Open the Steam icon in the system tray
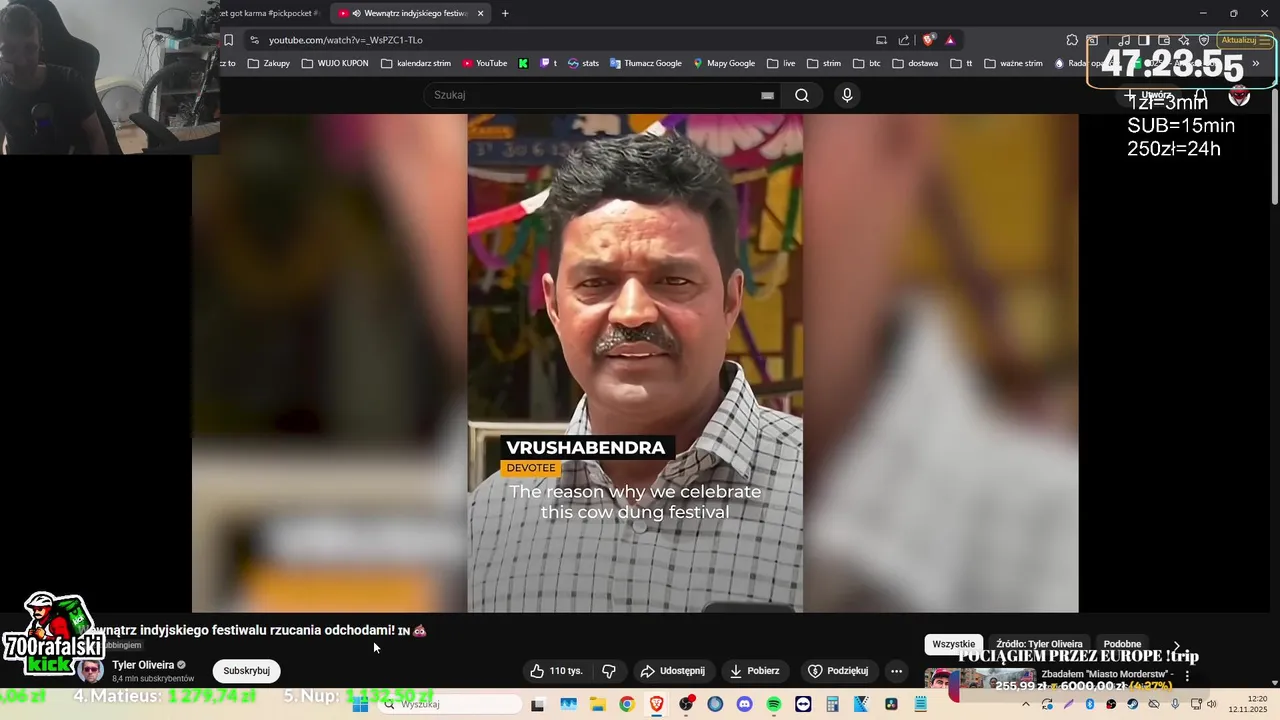1280x720 pixels. (1132, 704)
